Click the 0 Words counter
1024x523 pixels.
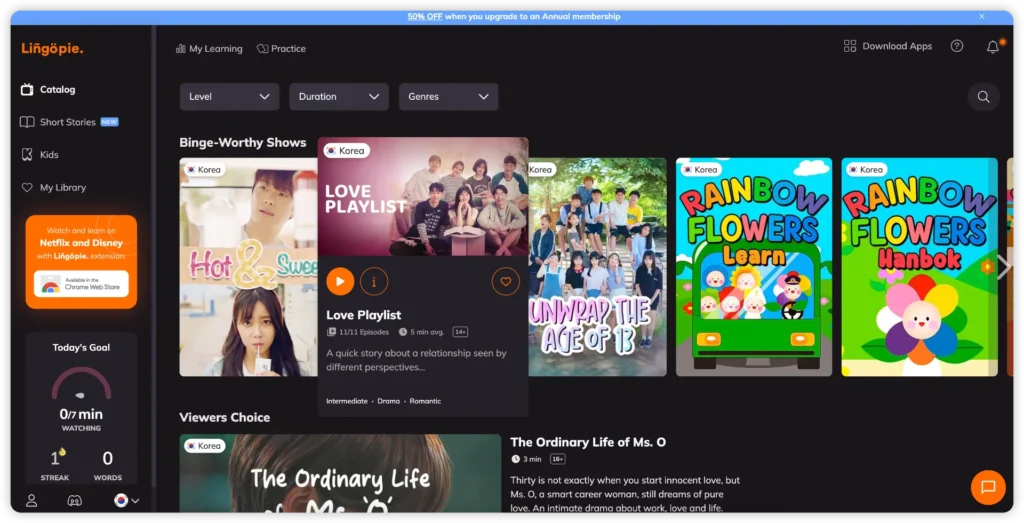(x=108, y=465)
